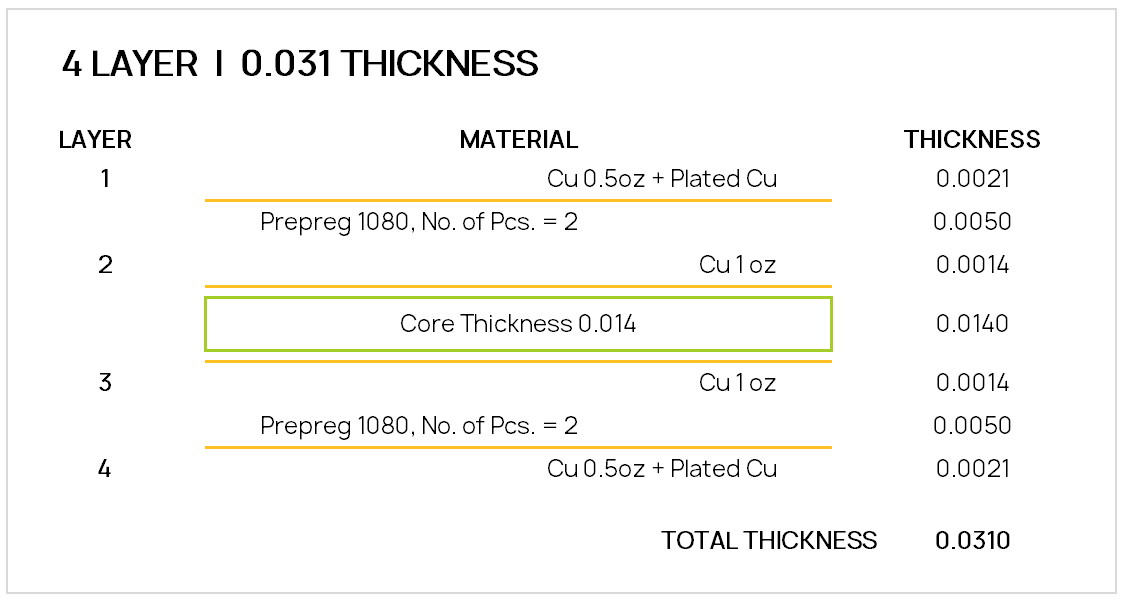Click the "4 LAYER | 0.031 THICKNESS" title

[x=300, y=65]
